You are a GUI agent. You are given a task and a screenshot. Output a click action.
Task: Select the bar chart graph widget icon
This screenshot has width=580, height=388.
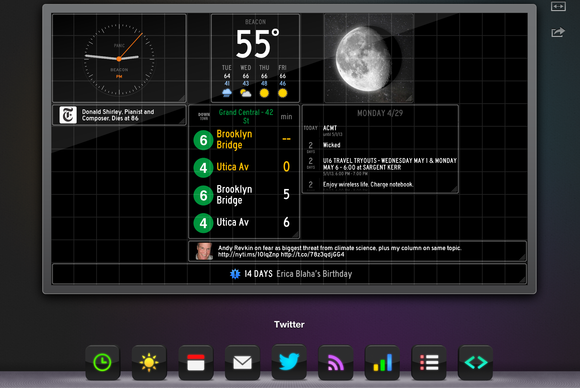pos(382,362)
